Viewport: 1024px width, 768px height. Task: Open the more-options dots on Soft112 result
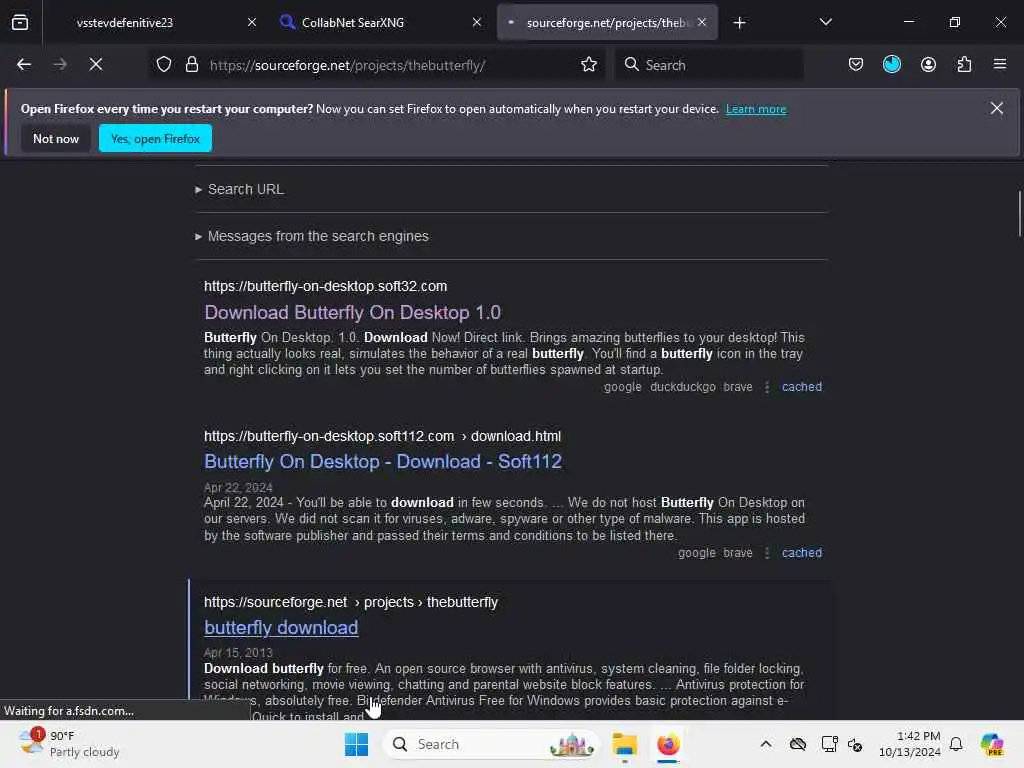pyautogui.click(x=767, y=553)
